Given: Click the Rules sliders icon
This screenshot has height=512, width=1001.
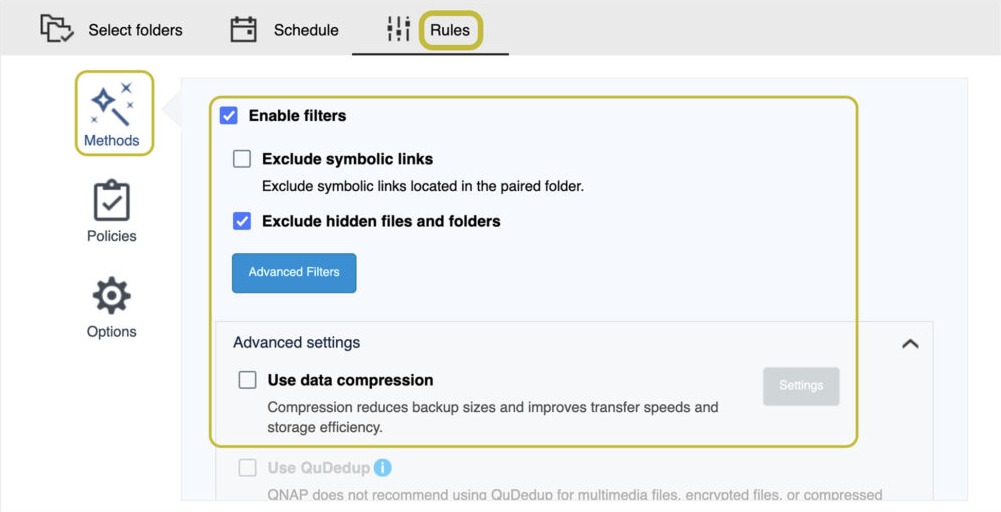Looking at the screenshot, I should [x=398, y=29].
